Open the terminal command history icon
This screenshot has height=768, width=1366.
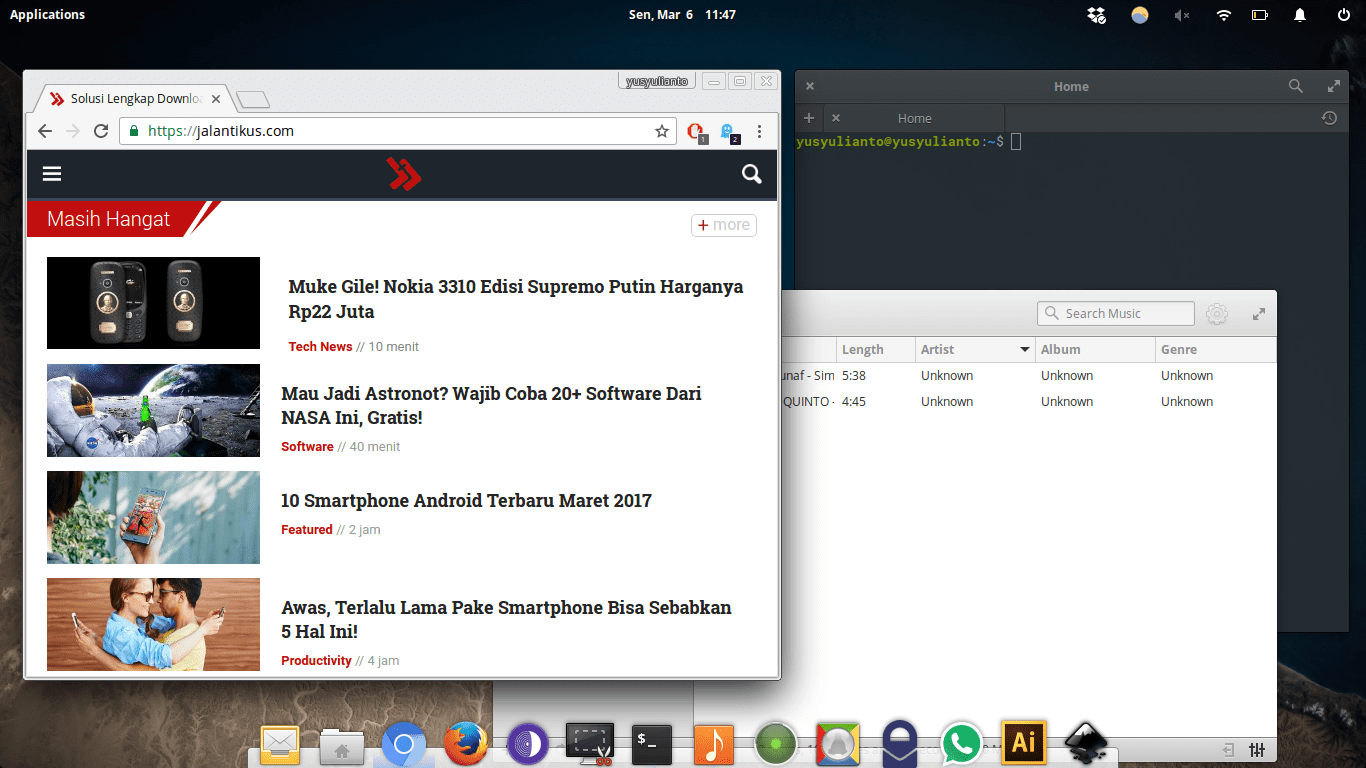(1329, 118)
